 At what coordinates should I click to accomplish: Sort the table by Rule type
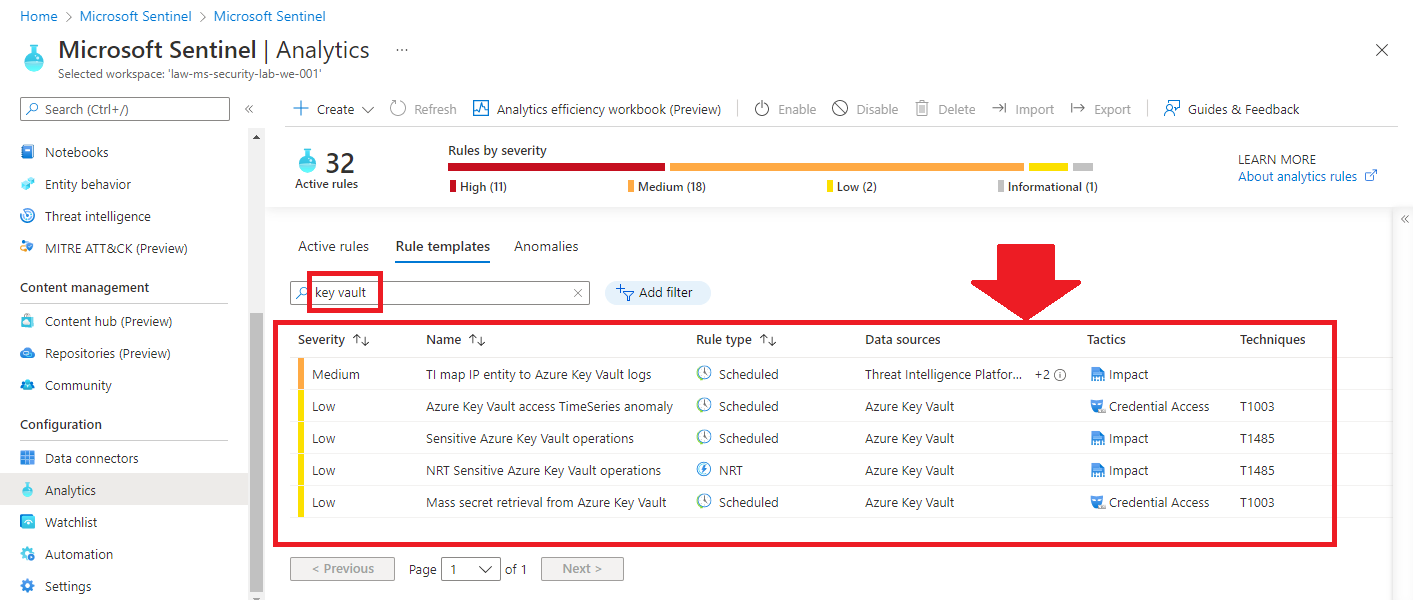pos(736,340)
